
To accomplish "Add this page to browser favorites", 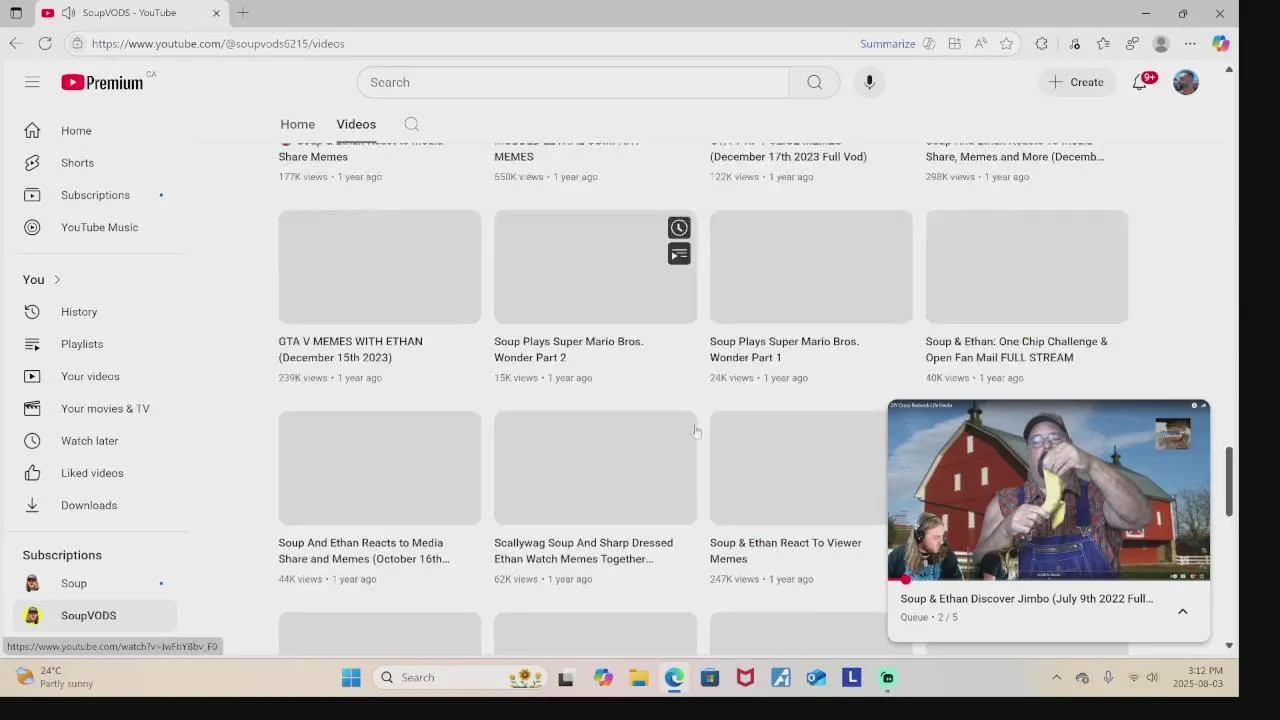I will pyautogui.click(x=1006, y=43).
